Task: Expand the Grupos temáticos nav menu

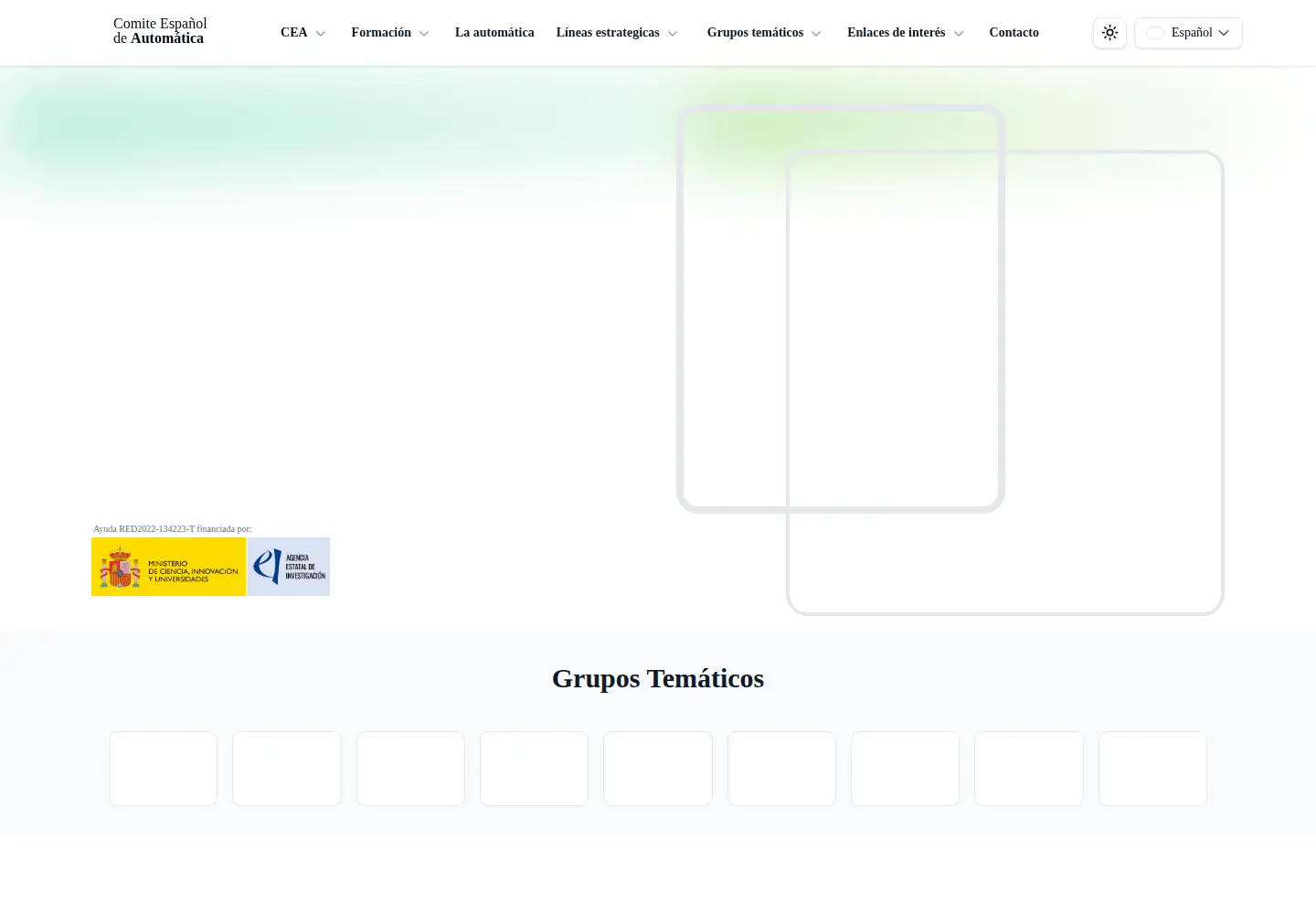Action: coord(764,33)
